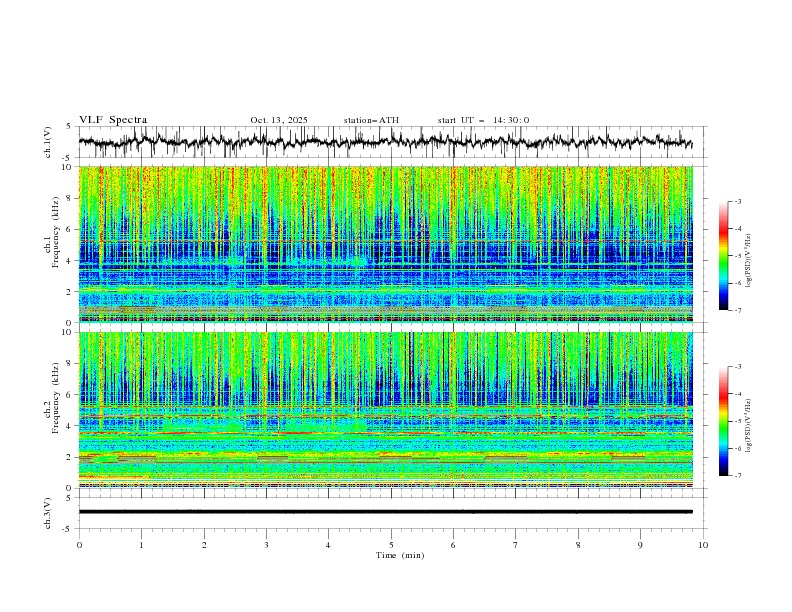Click the 'Time (min)' axis label

click(400, 555)
